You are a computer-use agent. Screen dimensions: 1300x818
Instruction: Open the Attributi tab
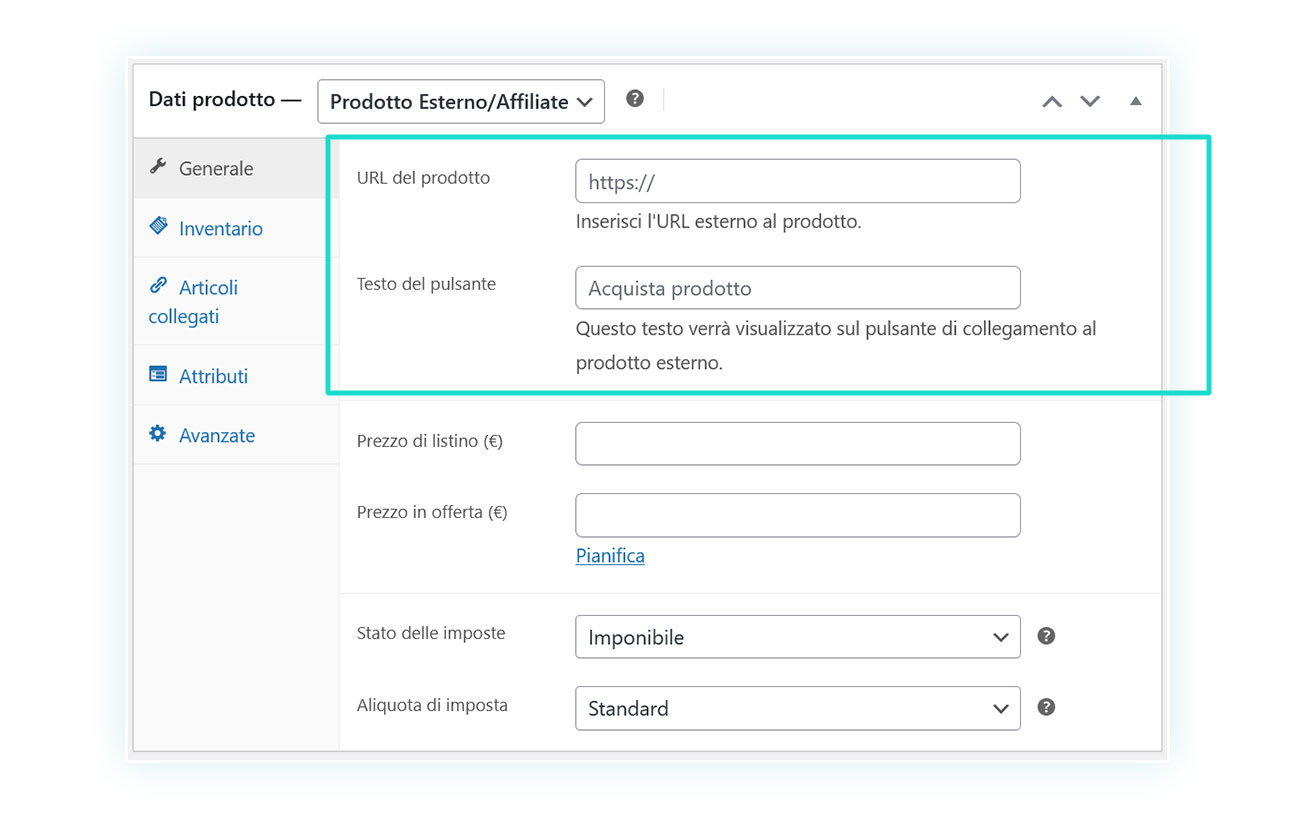[x=236, y=376]
